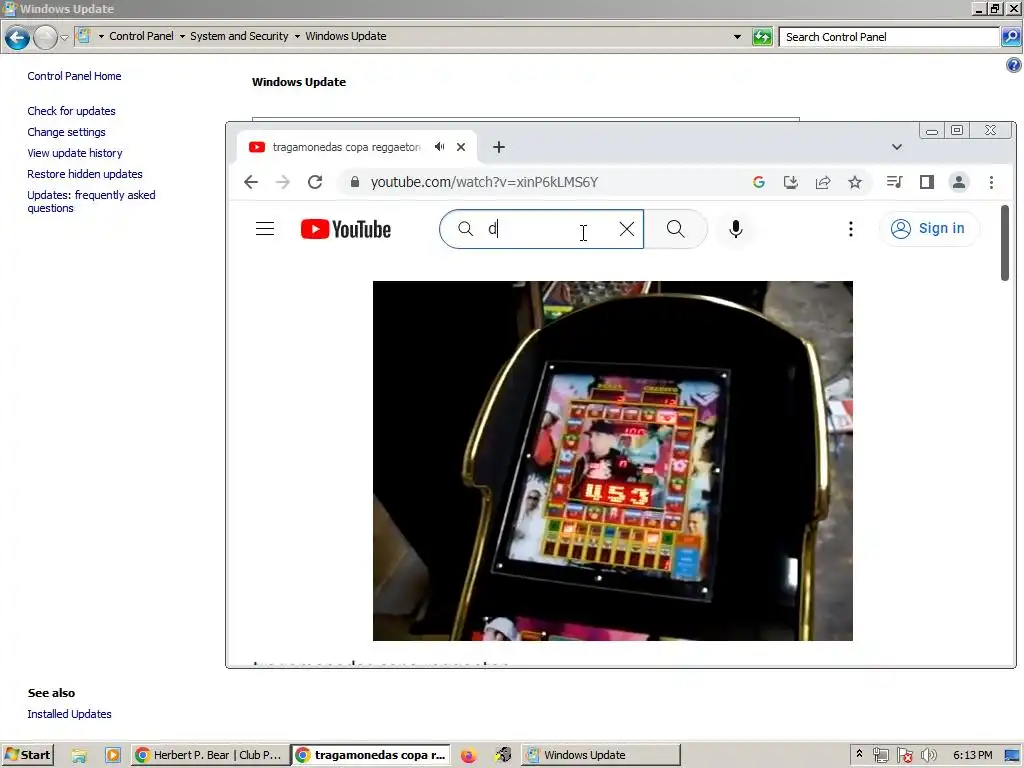View update history
The image size is (1024, 768).
(75, 153)
